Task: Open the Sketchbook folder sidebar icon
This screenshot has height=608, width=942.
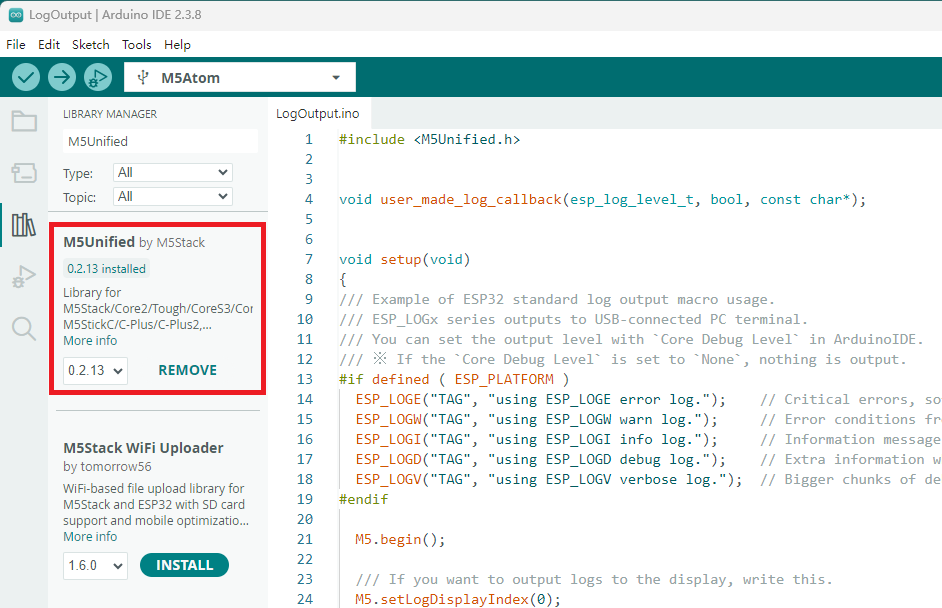Action: 24,122
